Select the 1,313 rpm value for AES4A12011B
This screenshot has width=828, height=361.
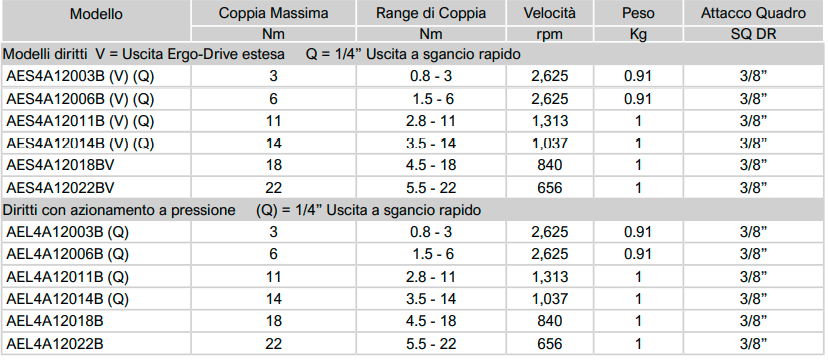(550, 121)
